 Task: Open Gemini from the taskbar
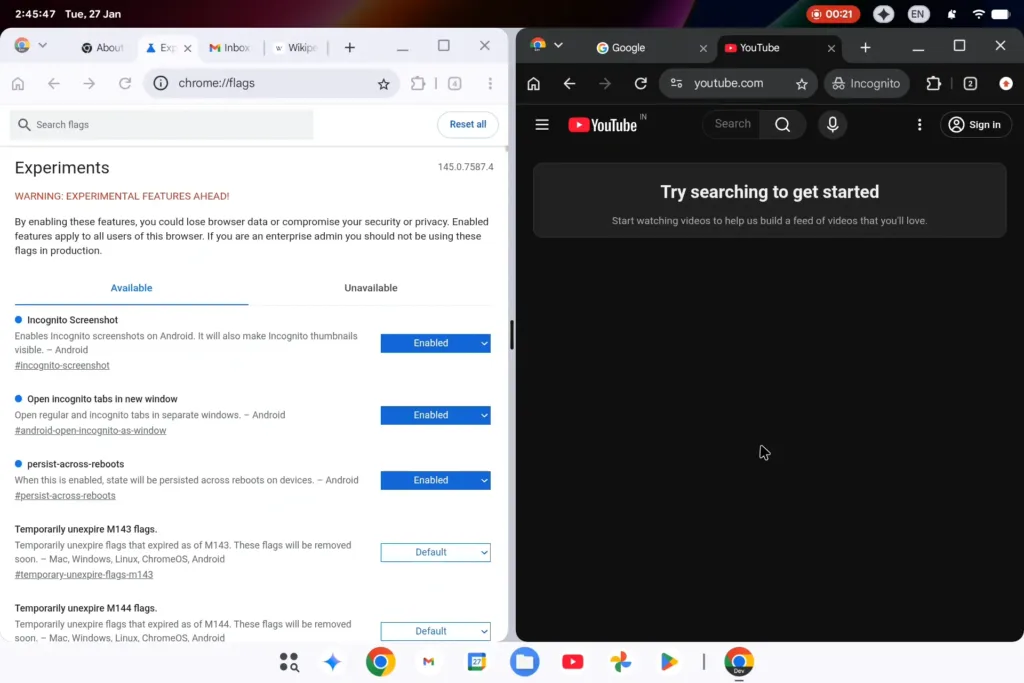(332, 661)
